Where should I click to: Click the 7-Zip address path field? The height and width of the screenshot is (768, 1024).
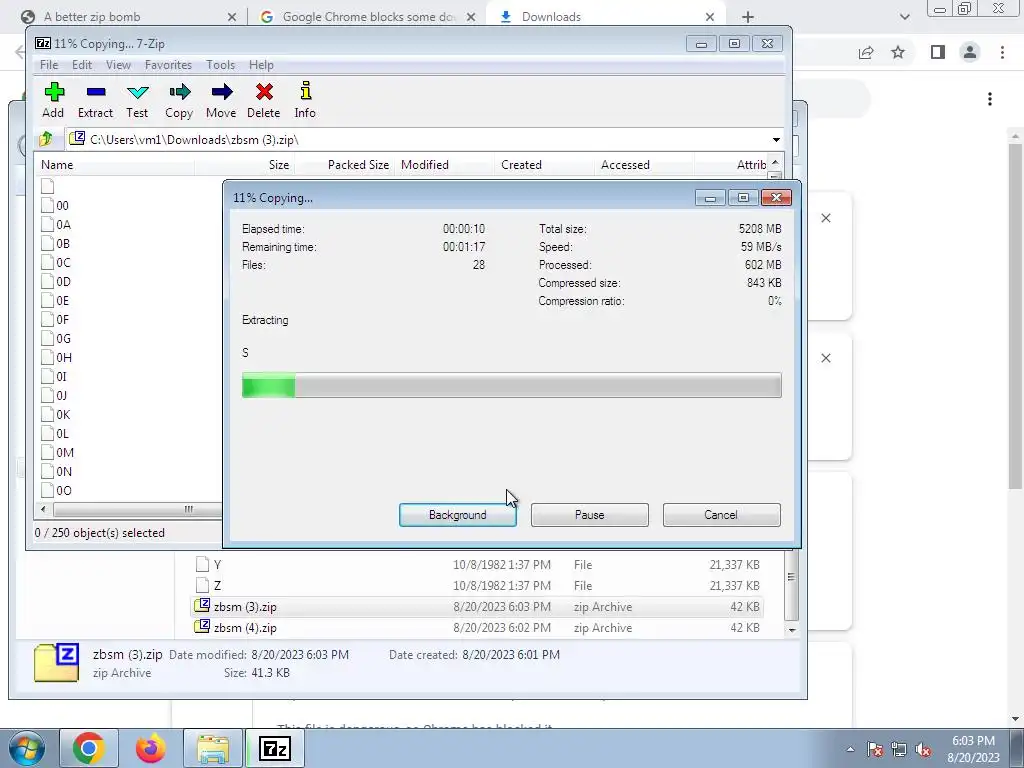point(418,139)
